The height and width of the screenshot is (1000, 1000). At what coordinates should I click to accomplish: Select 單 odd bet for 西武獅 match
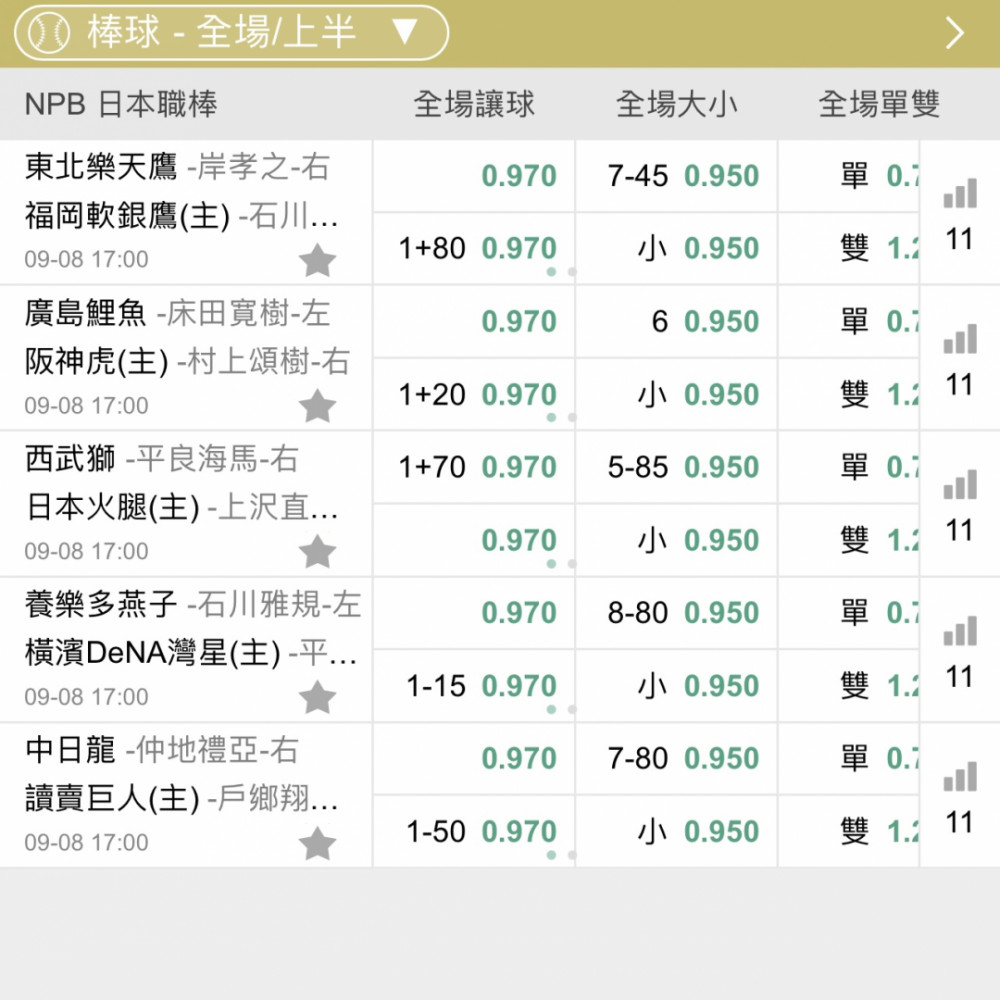[849, 467]
